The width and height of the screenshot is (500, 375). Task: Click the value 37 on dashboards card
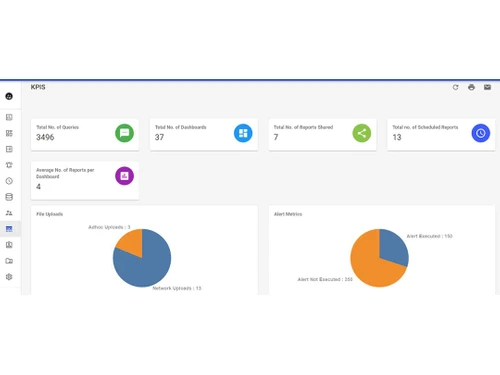point(159,137)
